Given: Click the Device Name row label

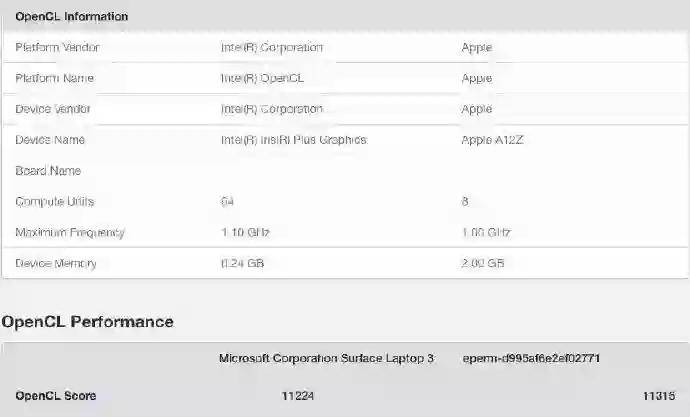Looking at the screenshot, I should 50,140.
